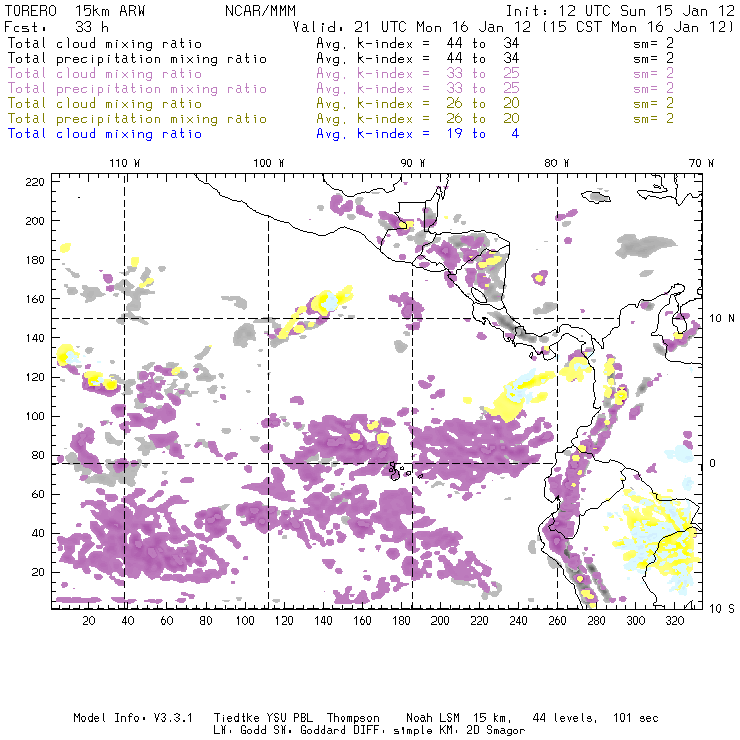Click the 'Init: 12 UTC Sun 15 Jan 12' text
Image resolution: width=740 pixels, height=740 pixels.
coord(620,11)
